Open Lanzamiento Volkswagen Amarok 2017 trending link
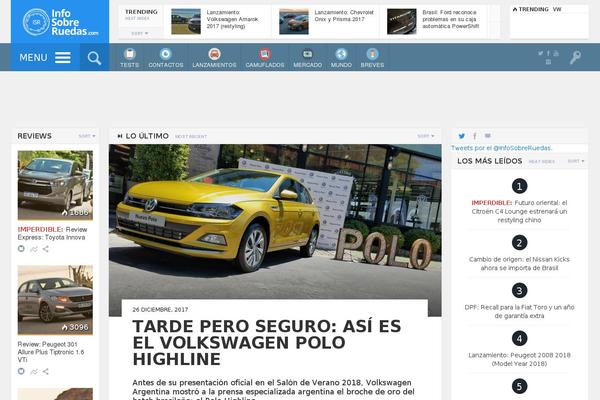 (232, 19)
